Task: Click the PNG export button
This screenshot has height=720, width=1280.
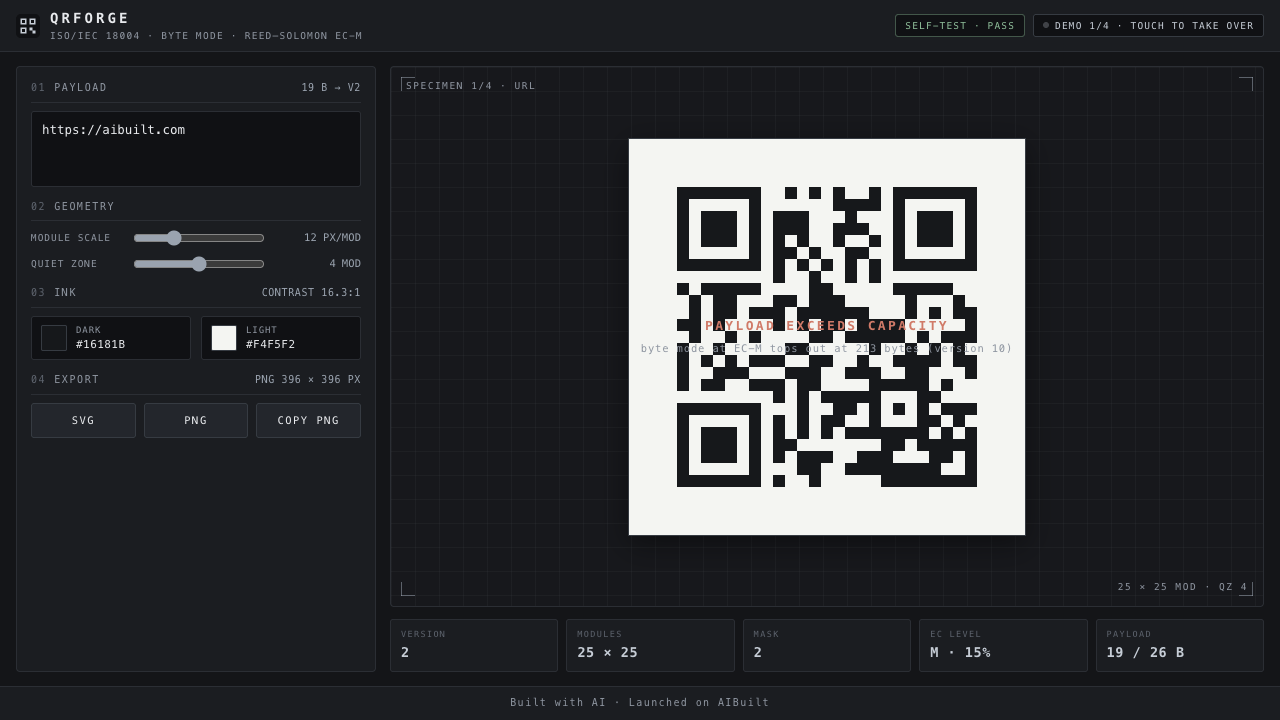Action: [196, 421]
